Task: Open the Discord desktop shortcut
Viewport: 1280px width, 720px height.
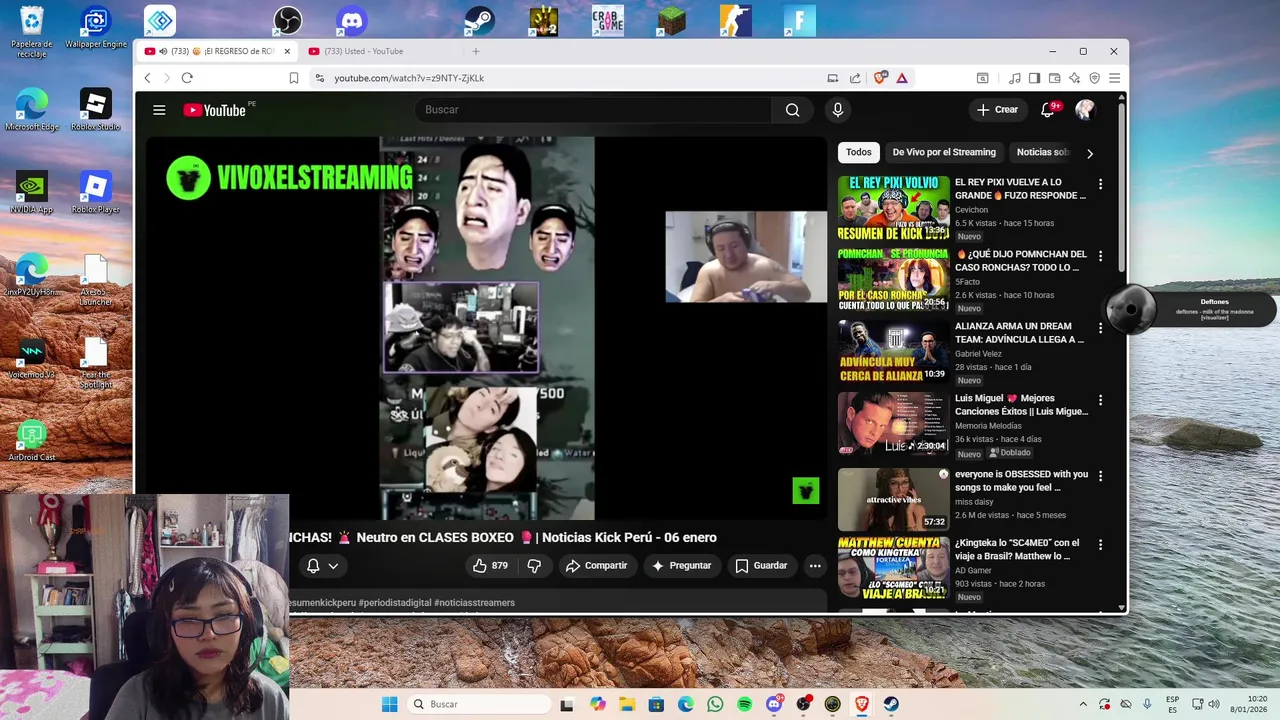Action: pyautogui.click(x=352, y=20)
